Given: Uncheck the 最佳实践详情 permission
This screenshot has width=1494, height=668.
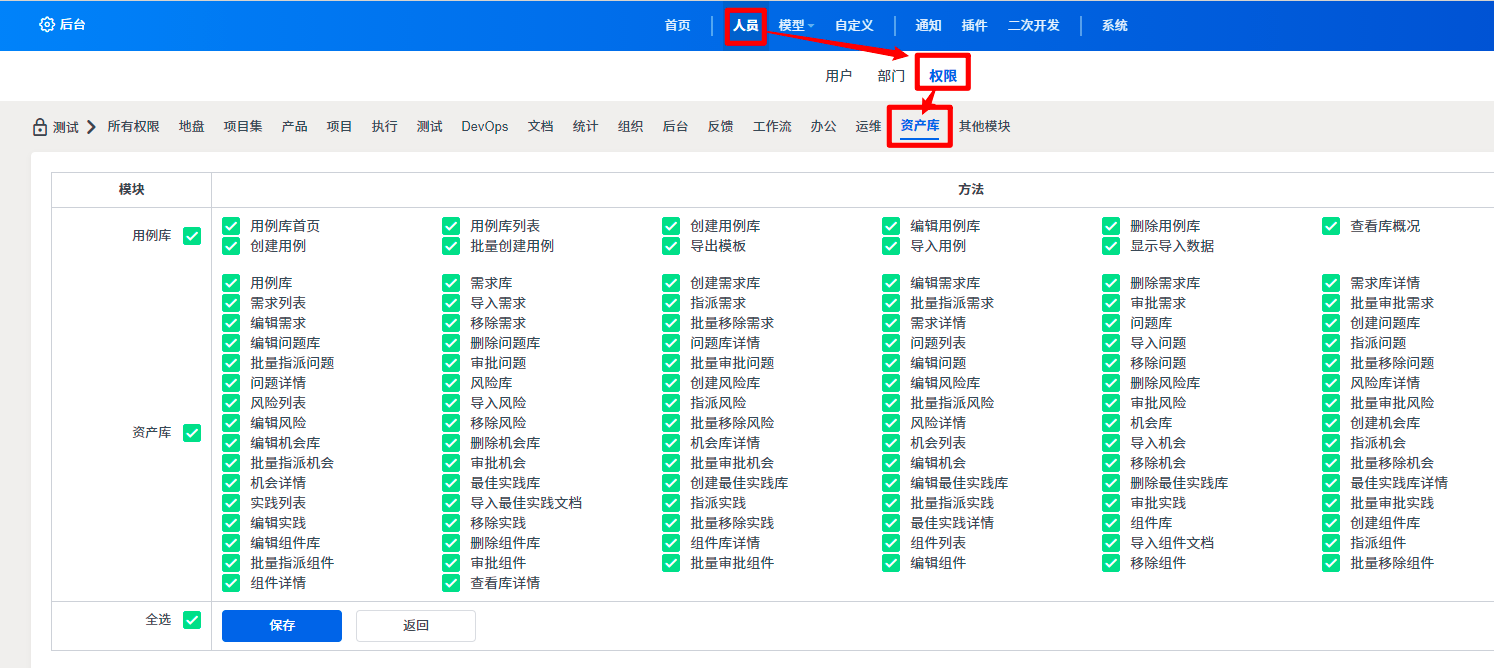Looking at the screenshot, I should [891, 523].
